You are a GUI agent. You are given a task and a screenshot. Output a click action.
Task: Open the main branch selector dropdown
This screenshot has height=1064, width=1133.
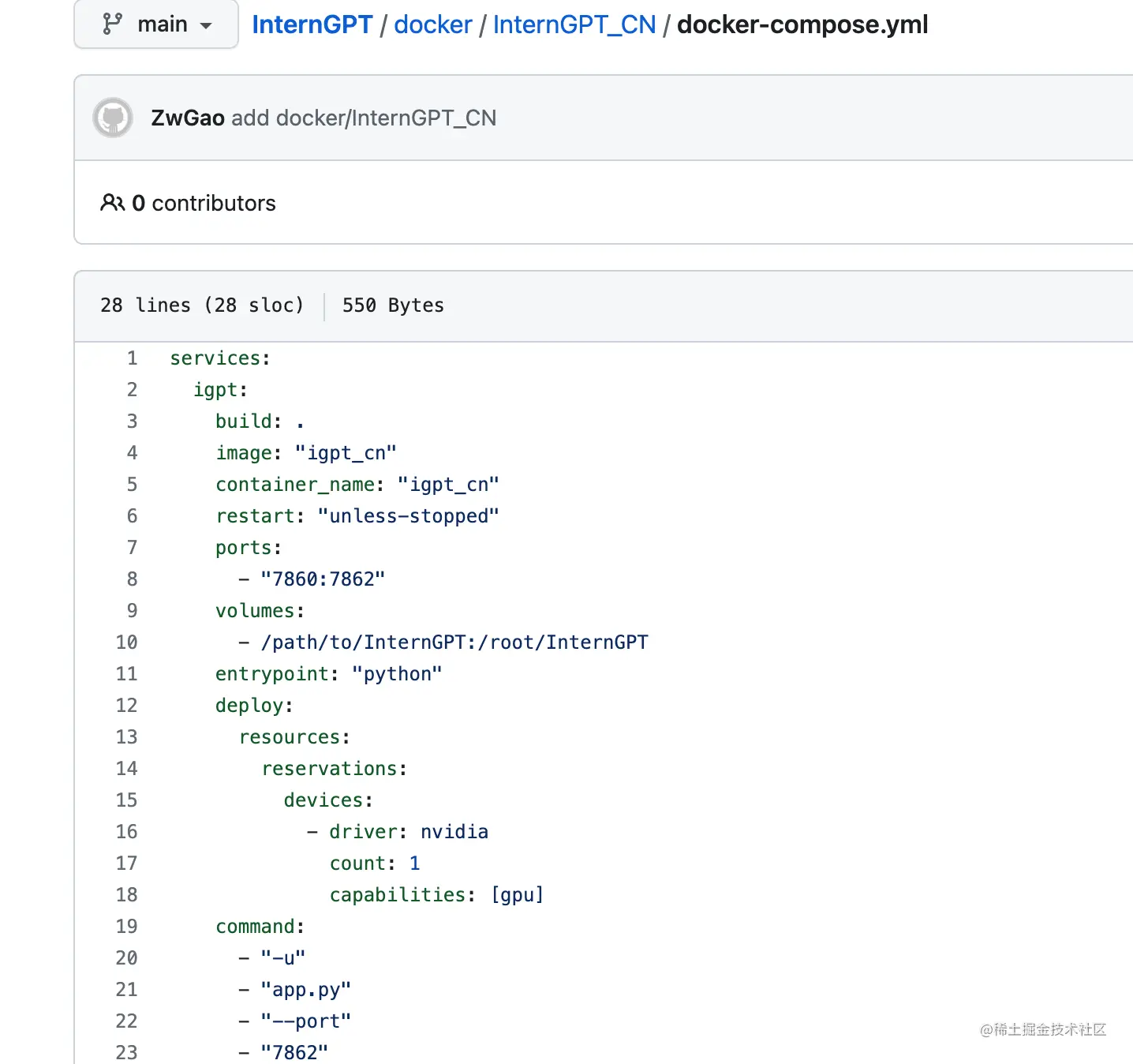click(156, 24)
